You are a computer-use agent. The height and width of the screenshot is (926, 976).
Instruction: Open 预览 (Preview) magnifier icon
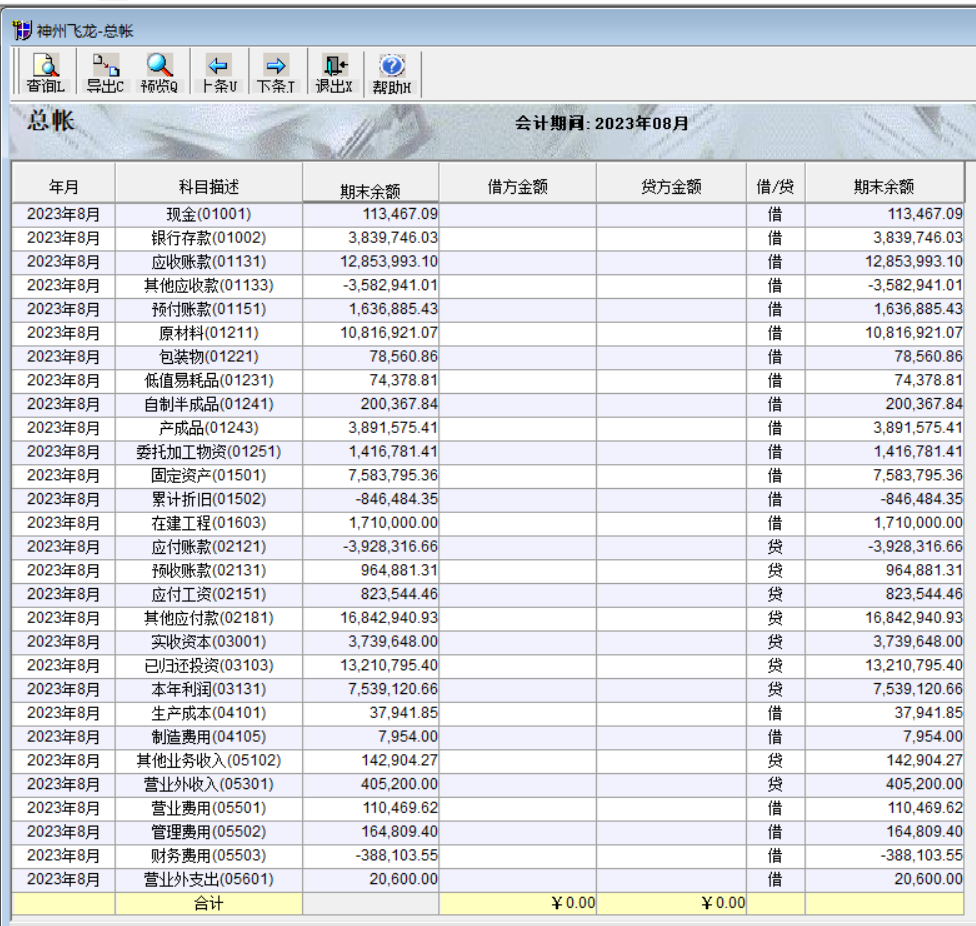coord(159,73)
